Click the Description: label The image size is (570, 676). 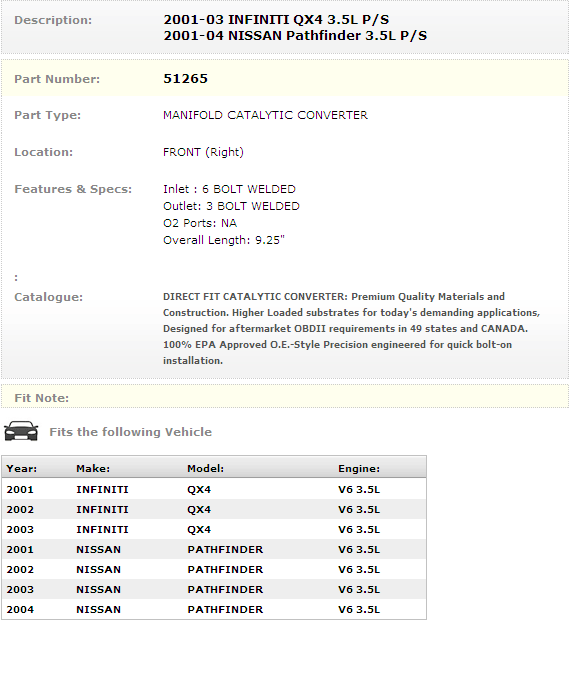[53, 20]
